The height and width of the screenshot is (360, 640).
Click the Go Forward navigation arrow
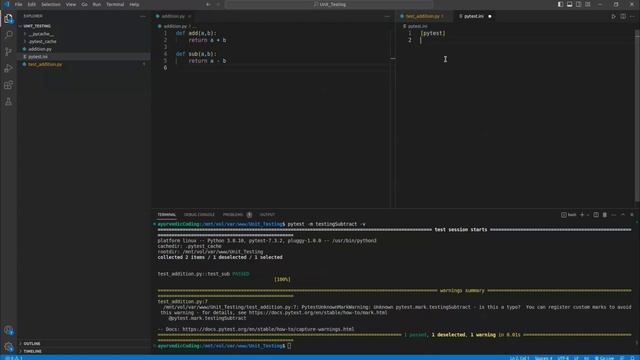(x=218, y=4)
